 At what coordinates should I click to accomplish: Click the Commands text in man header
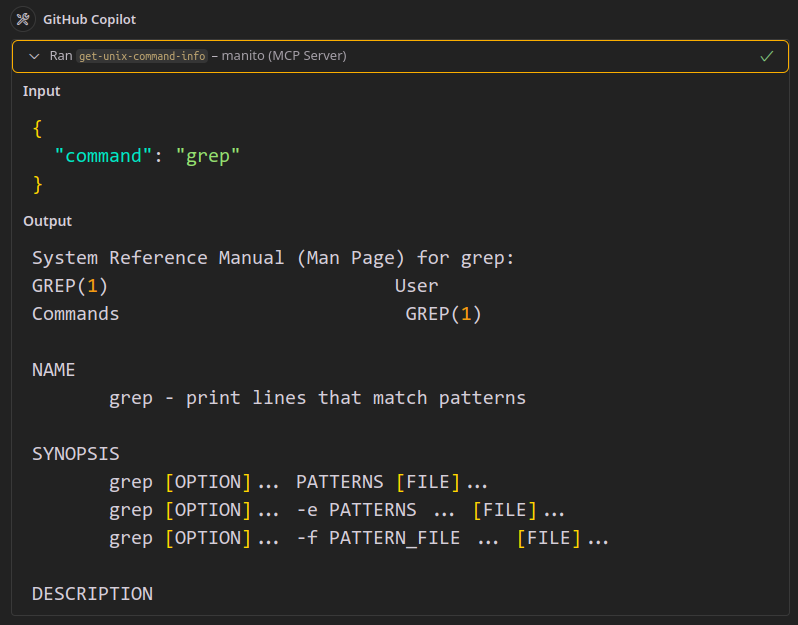[x=76, y=314]
